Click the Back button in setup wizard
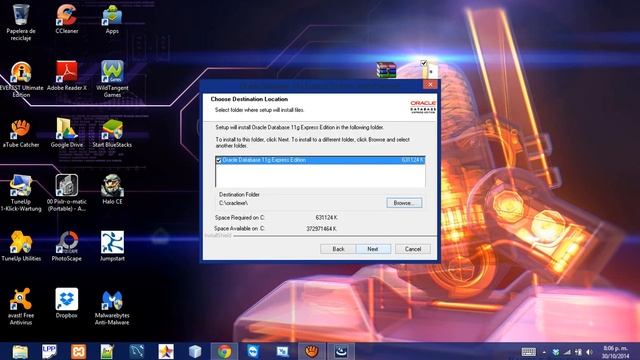640x360 pixels. 338,249
